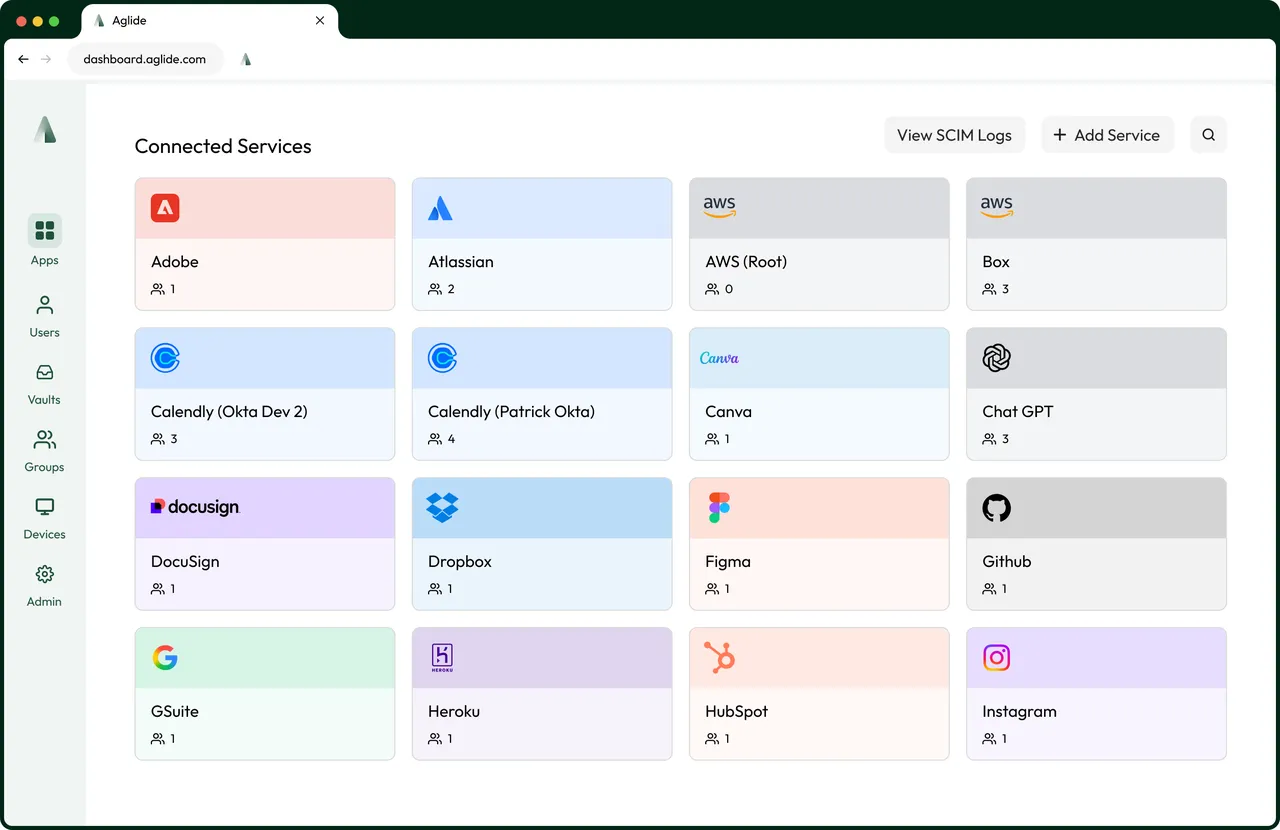1280x830 pixels.
Task: Open the DocuSign service name
Action: pyautogui.click(x=185, y=562)
